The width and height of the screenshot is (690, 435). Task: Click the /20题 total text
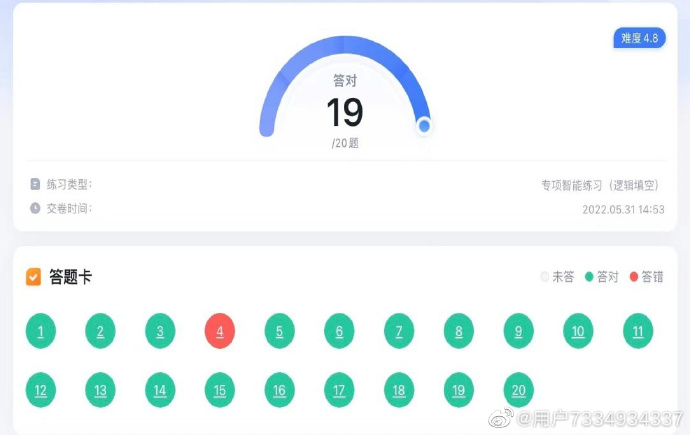coord(345,143)
